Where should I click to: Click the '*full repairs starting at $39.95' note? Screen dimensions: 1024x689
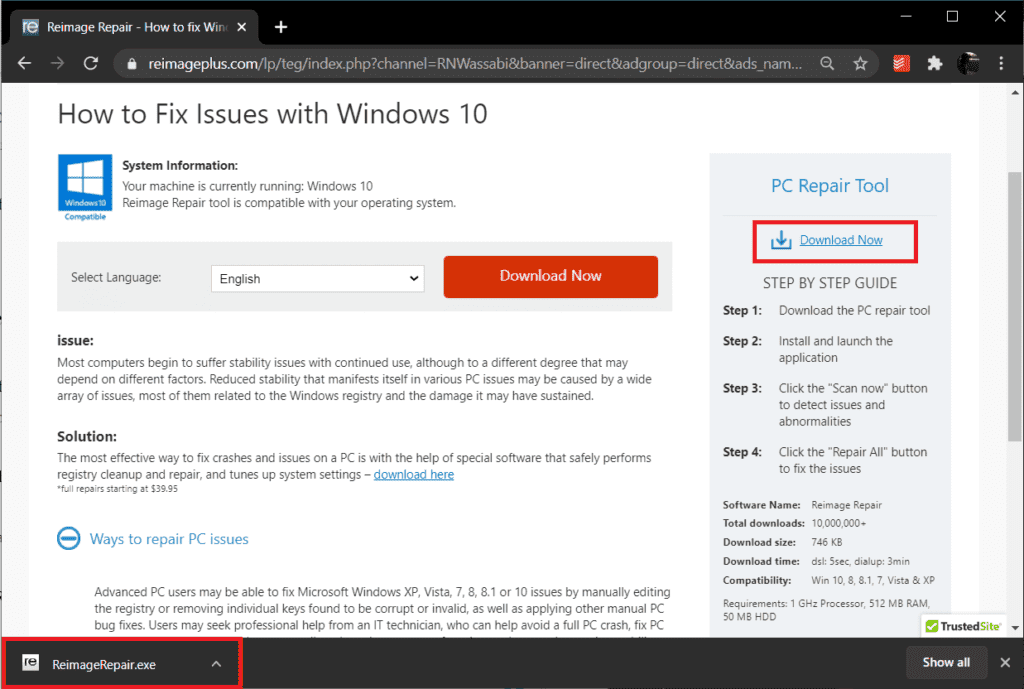(117, 489)
